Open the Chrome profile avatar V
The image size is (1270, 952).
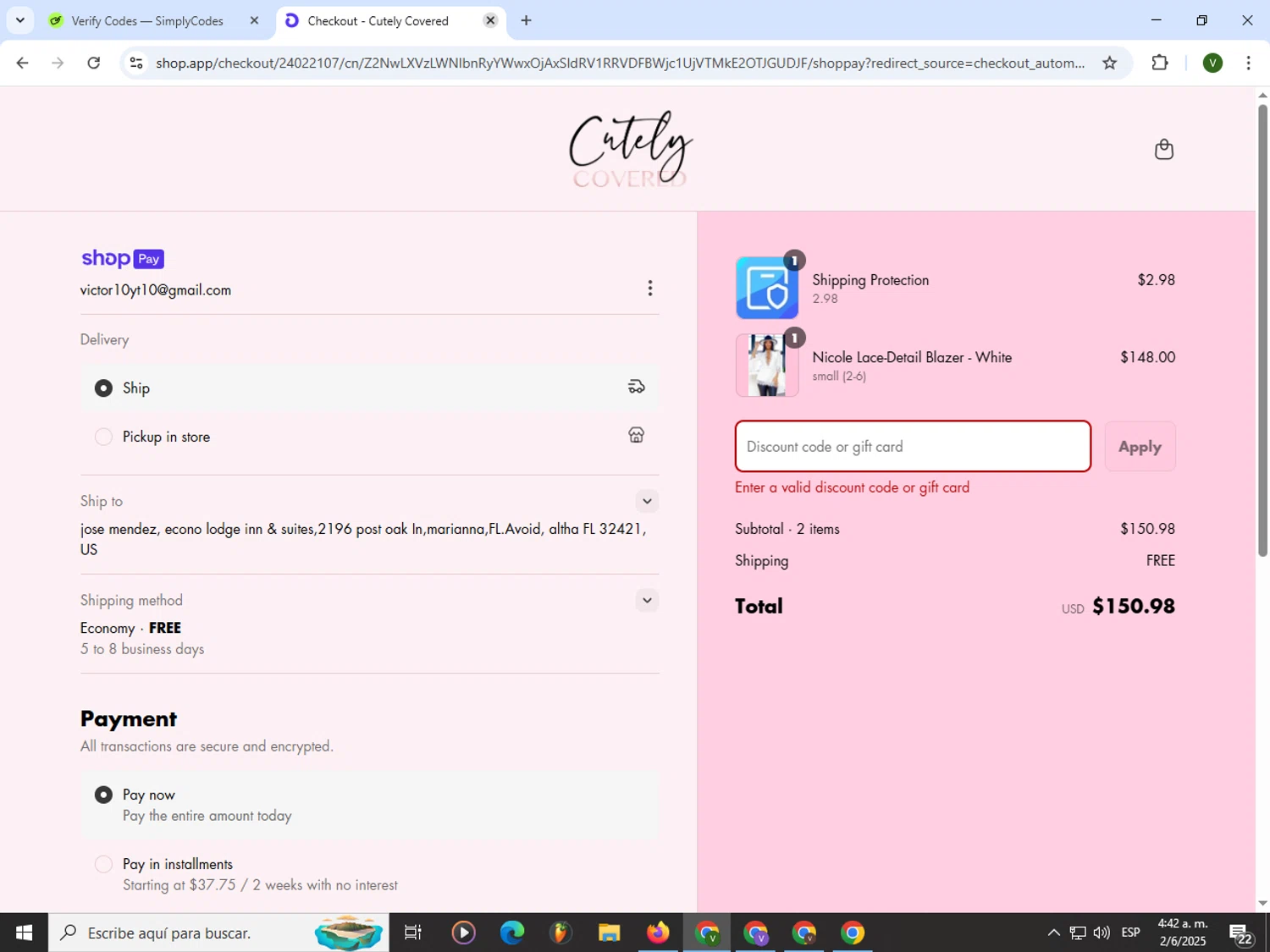1212,63
